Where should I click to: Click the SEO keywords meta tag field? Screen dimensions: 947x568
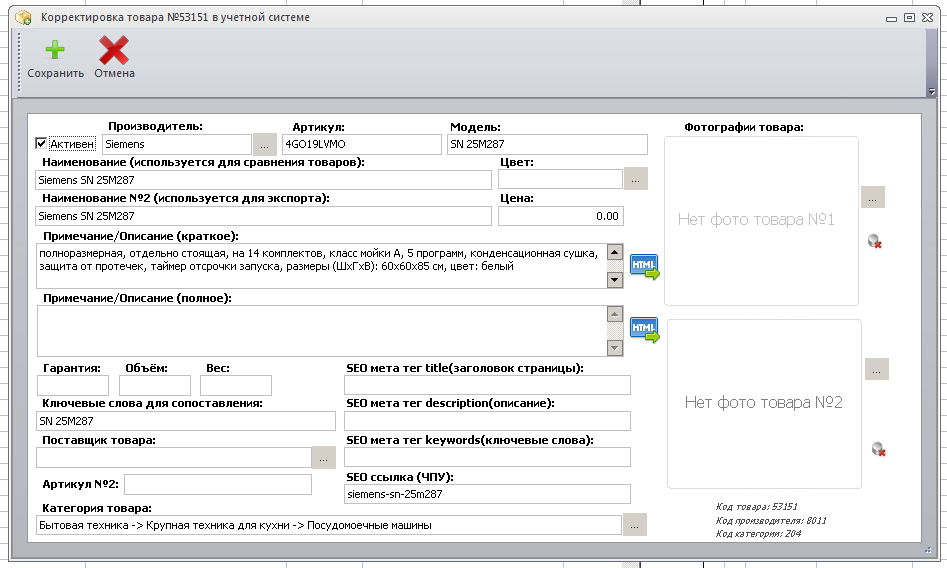tap(487, 457)
